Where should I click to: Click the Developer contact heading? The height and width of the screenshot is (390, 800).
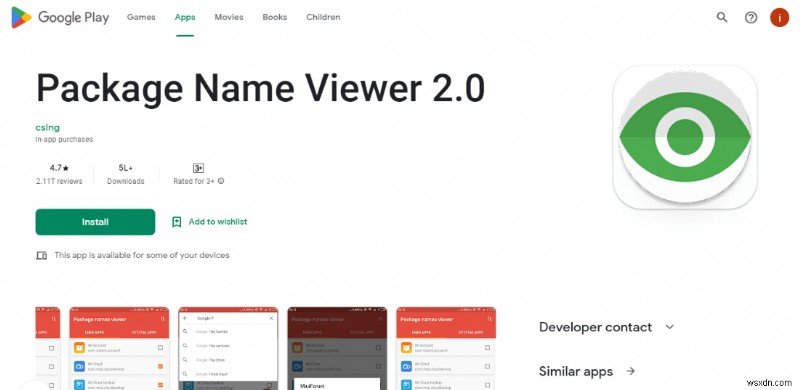coord(595,327)
